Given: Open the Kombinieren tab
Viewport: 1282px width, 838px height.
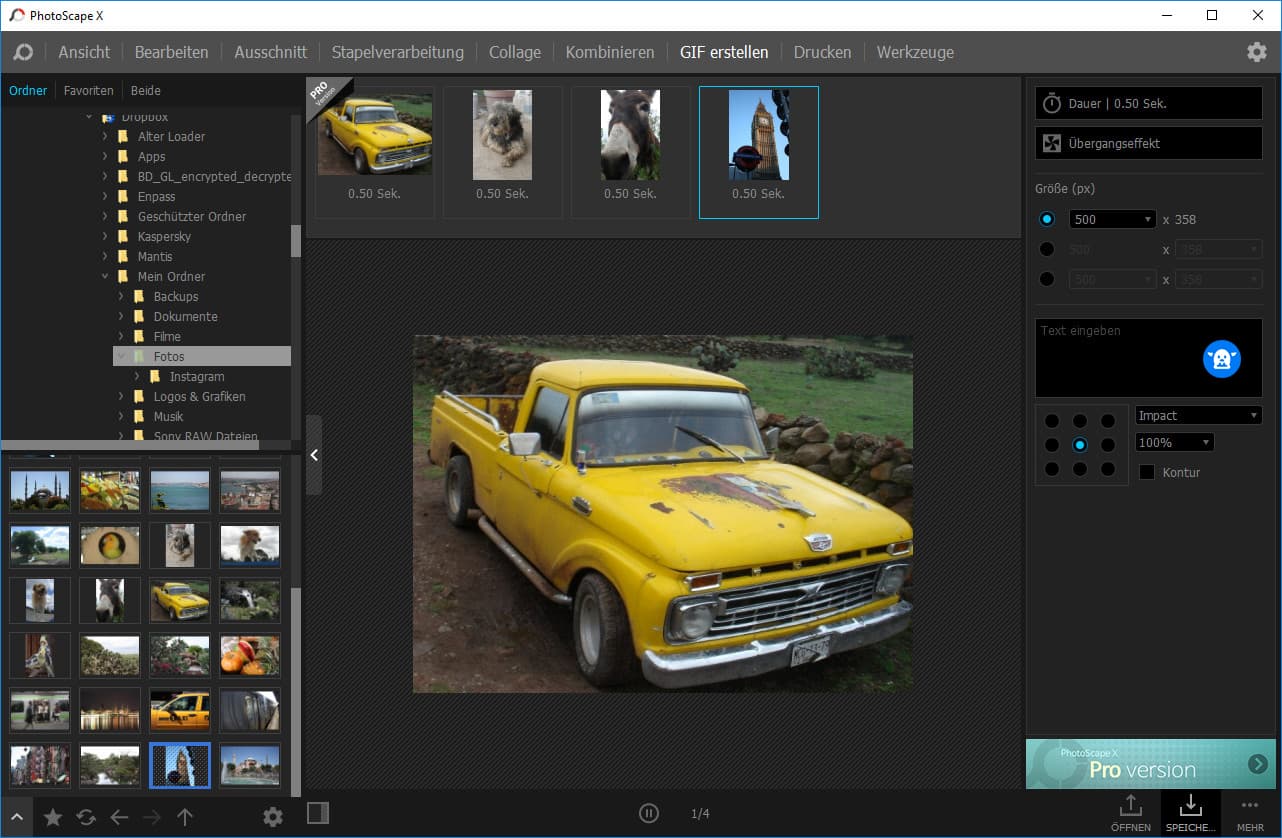Looking at the screenshot, I should [610, 52].
